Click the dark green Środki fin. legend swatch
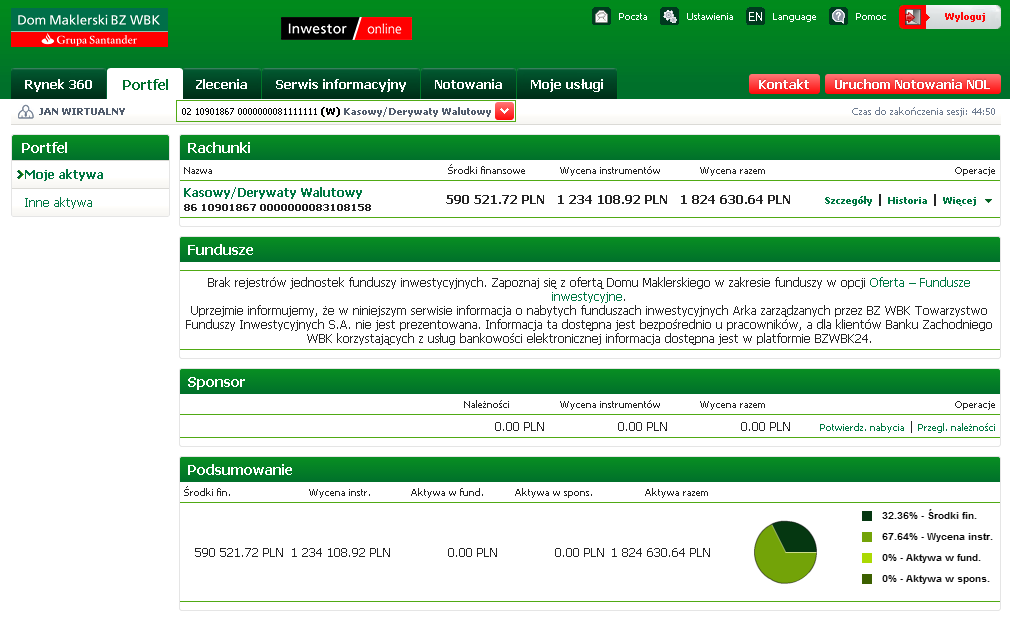 [866, 516]
